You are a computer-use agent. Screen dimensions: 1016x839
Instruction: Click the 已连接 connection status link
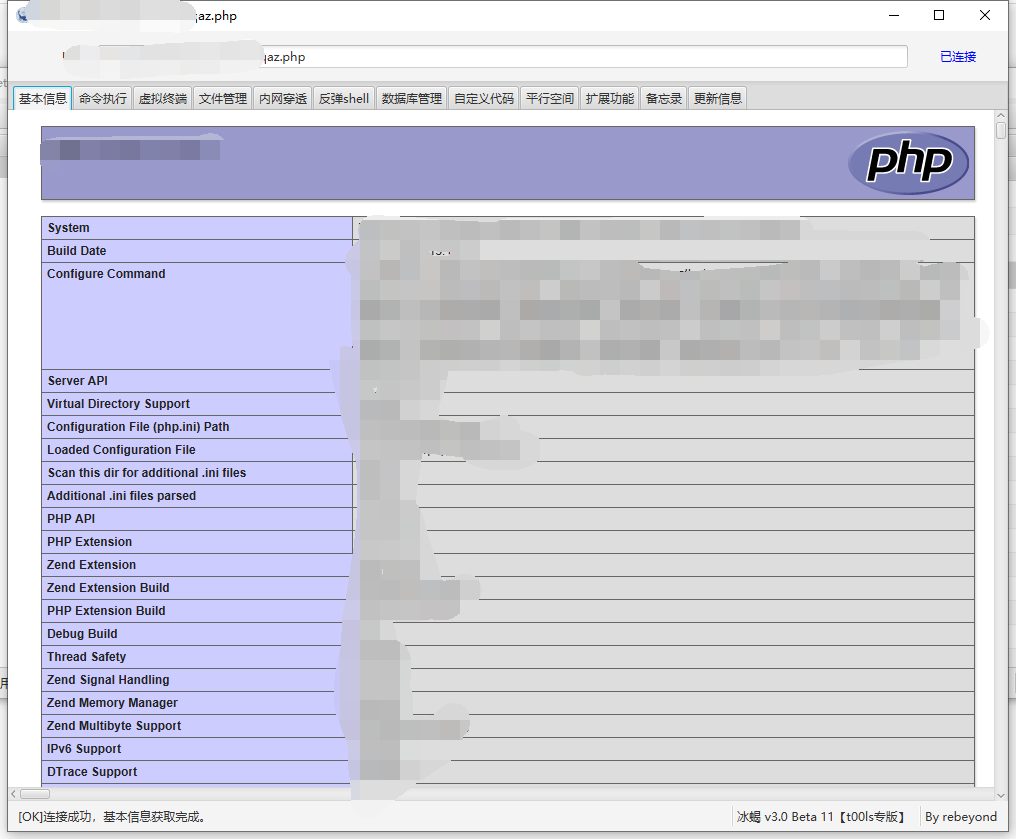point(957,57)
